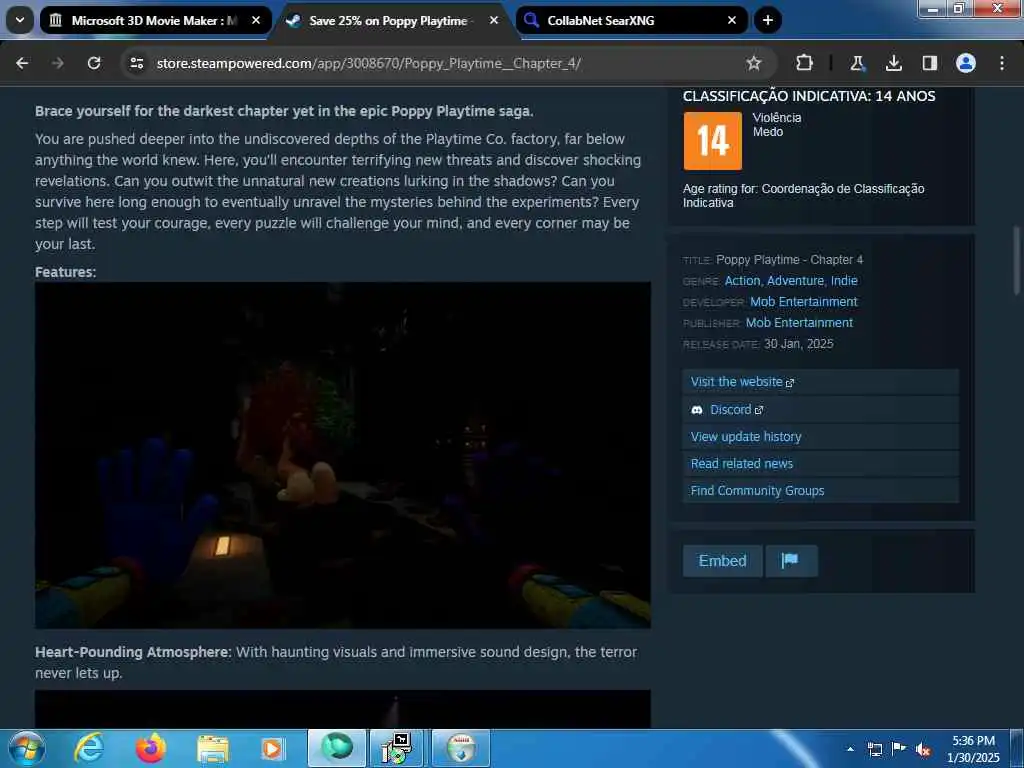
Task: Report this product with the flag button
Action: [x=791, y=561]
